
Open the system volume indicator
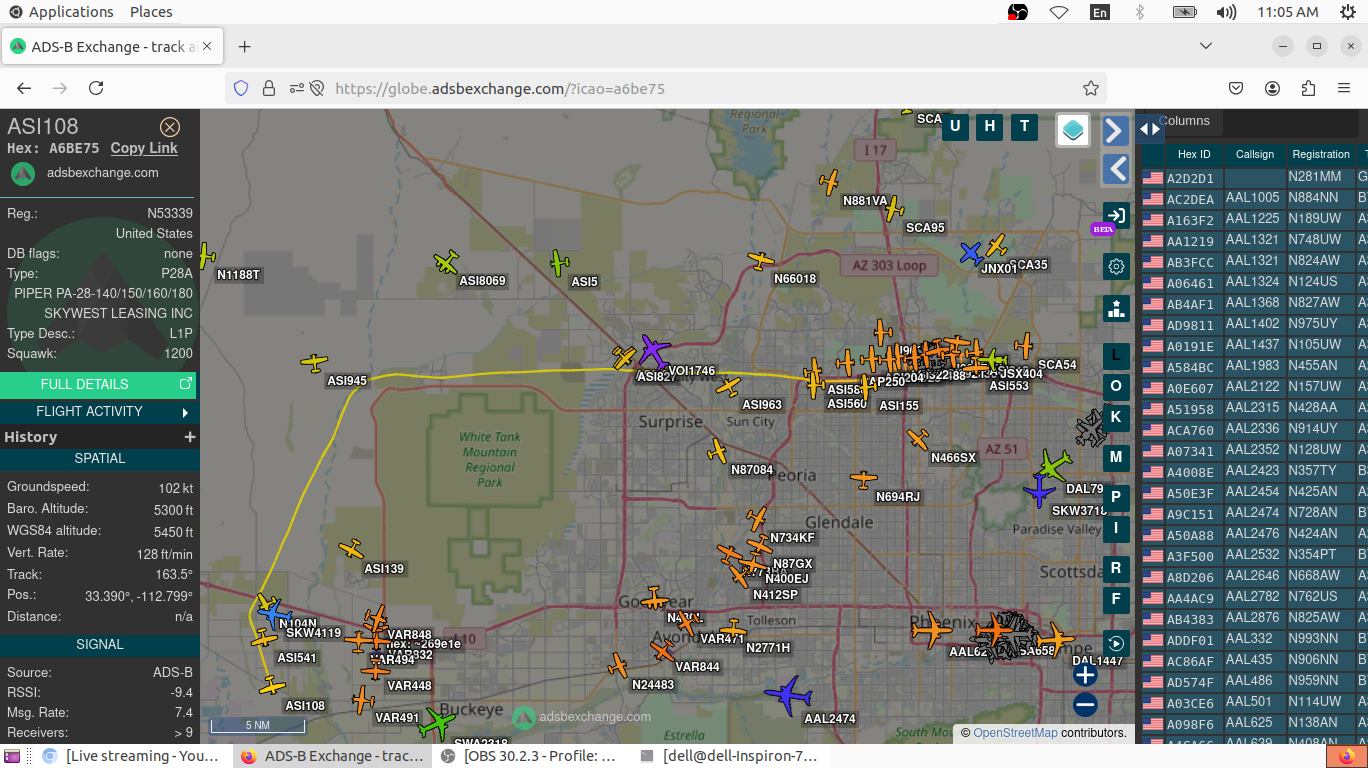click(x=1226, y=12)
